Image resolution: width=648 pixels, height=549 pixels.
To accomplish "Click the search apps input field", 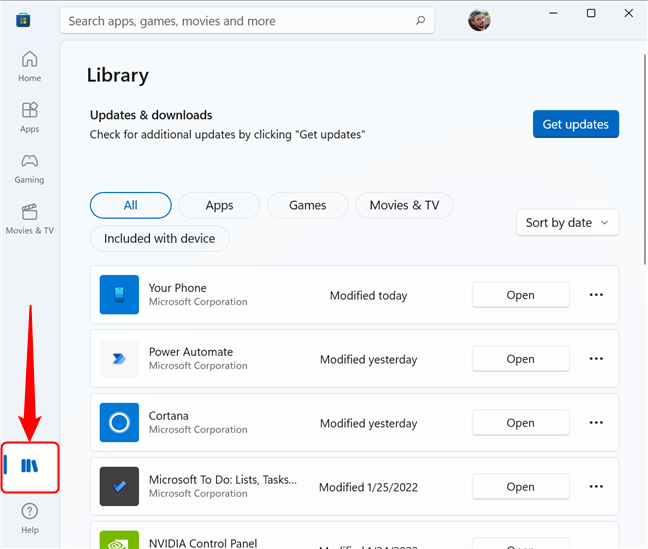I will [x=247, y=20].
